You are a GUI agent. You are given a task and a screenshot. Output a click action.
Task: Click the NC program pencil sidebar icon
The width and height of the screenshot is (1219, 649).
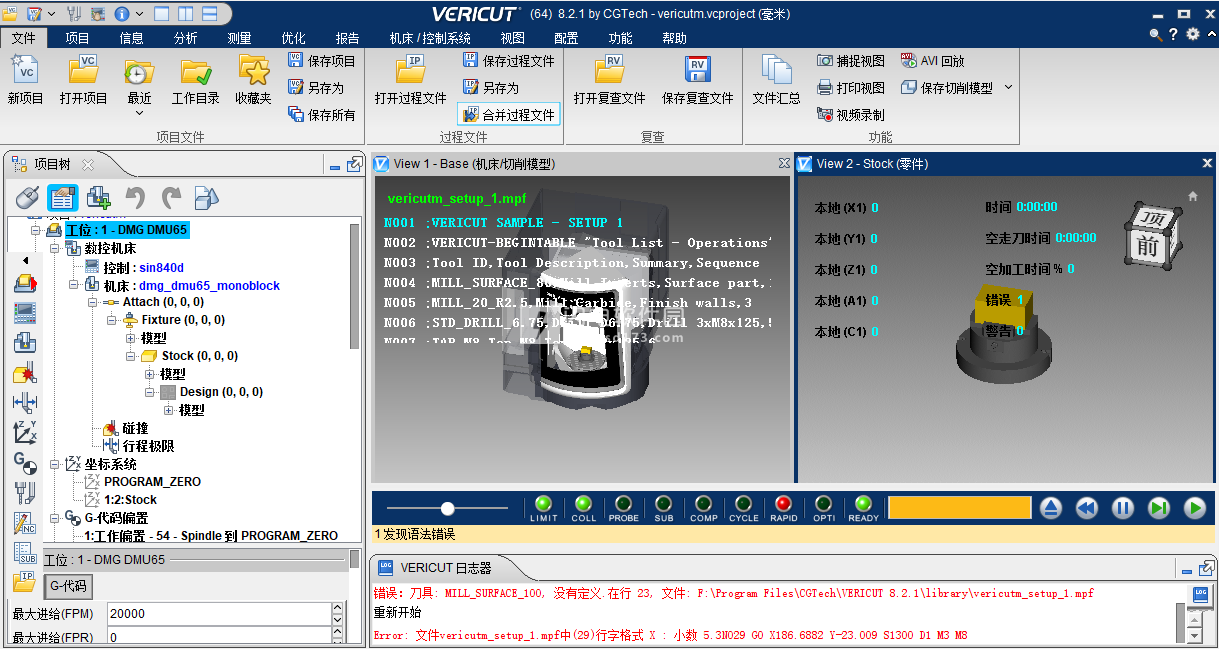(25, 522)
